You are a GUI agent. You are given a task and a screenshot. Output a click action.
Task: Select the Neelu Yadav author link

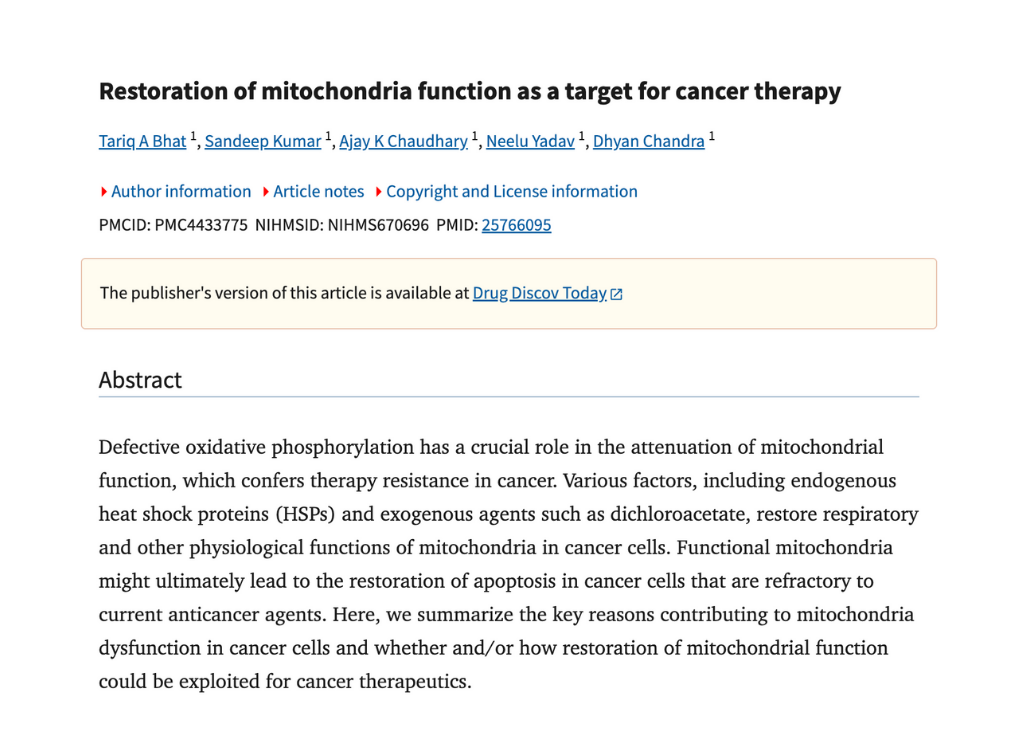pos(530,141)
